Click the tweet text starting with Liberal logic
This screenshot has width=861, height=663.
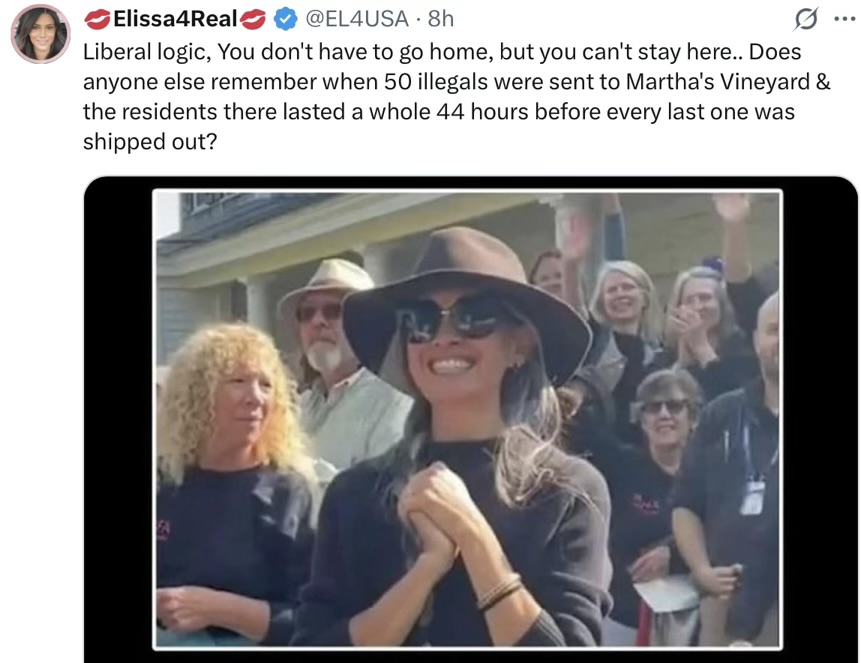click(x=456, y=97)
